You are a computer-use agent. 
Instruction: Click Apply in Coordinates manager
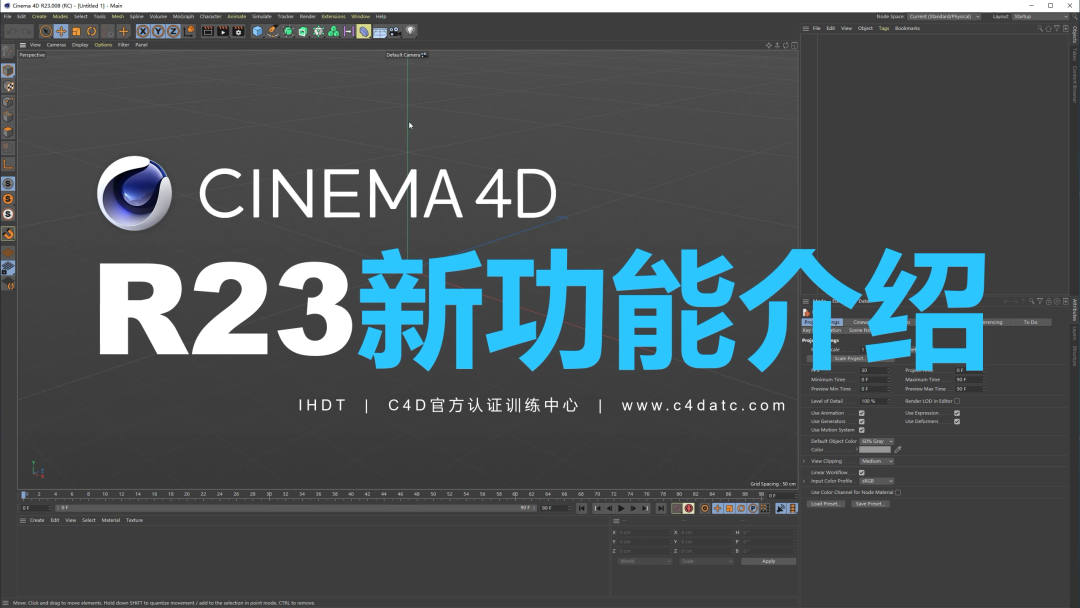[769, 561]
